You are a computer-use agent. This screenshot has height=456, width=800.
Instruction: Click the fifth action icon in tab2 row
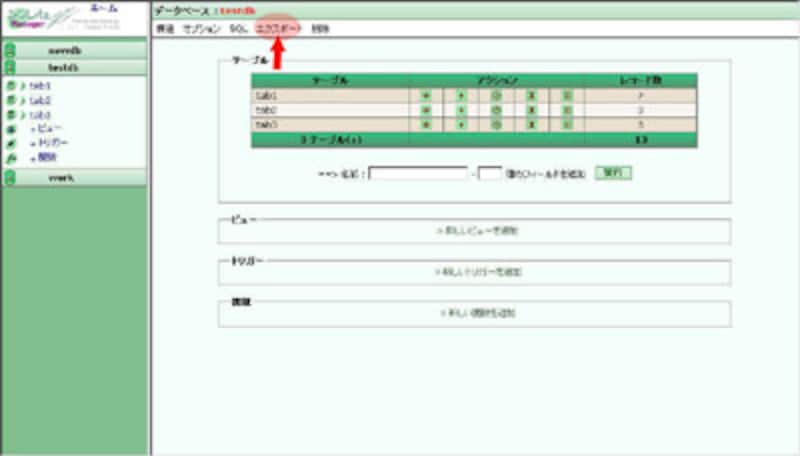pyautogui.click(x=567, y=110)
